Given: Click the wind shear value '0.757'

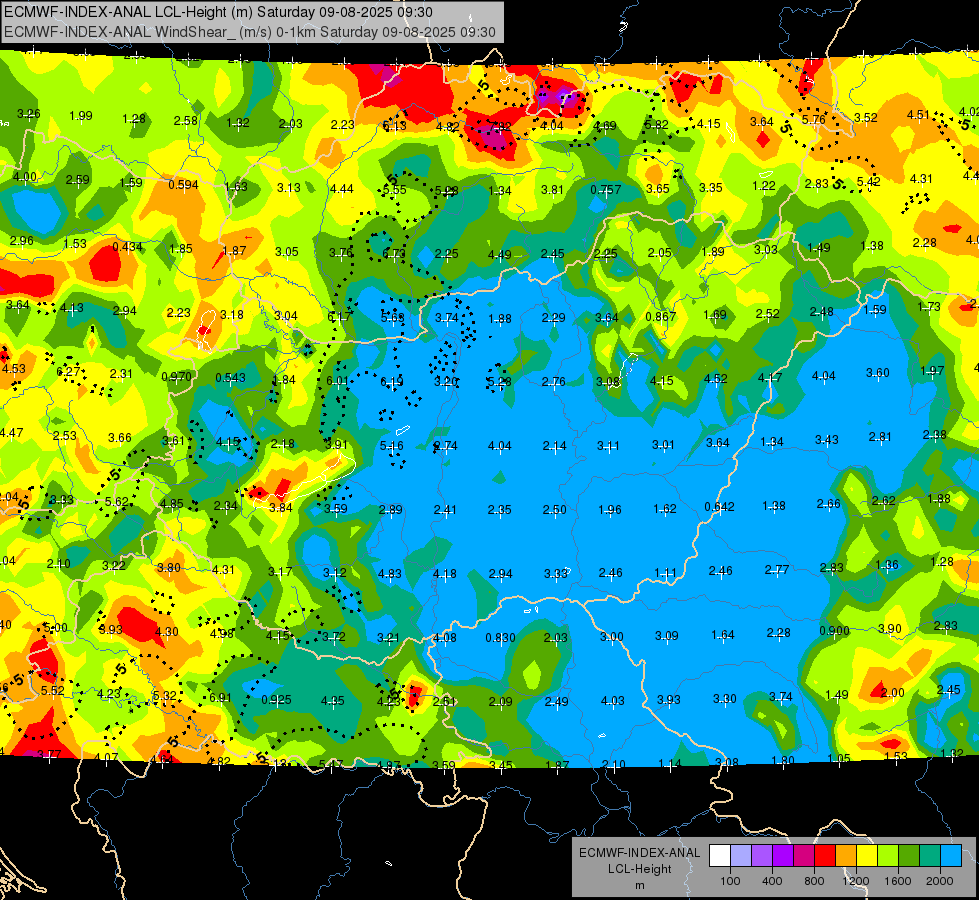Looking at the screenshot, I should click(606, 189).
